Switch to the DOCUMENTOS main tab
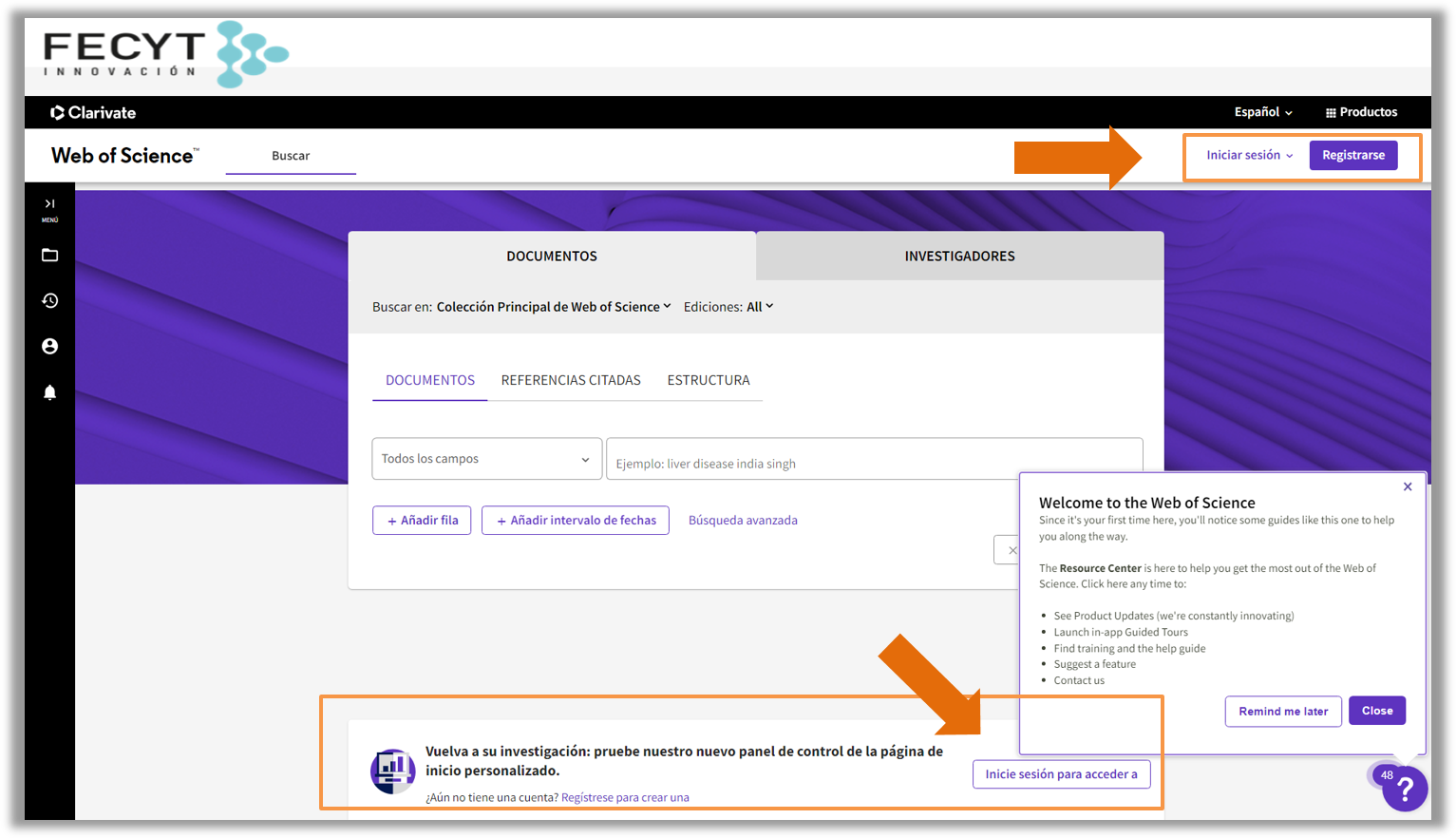1456x838 pixels. pyautogui.click(x=552, y=256)
